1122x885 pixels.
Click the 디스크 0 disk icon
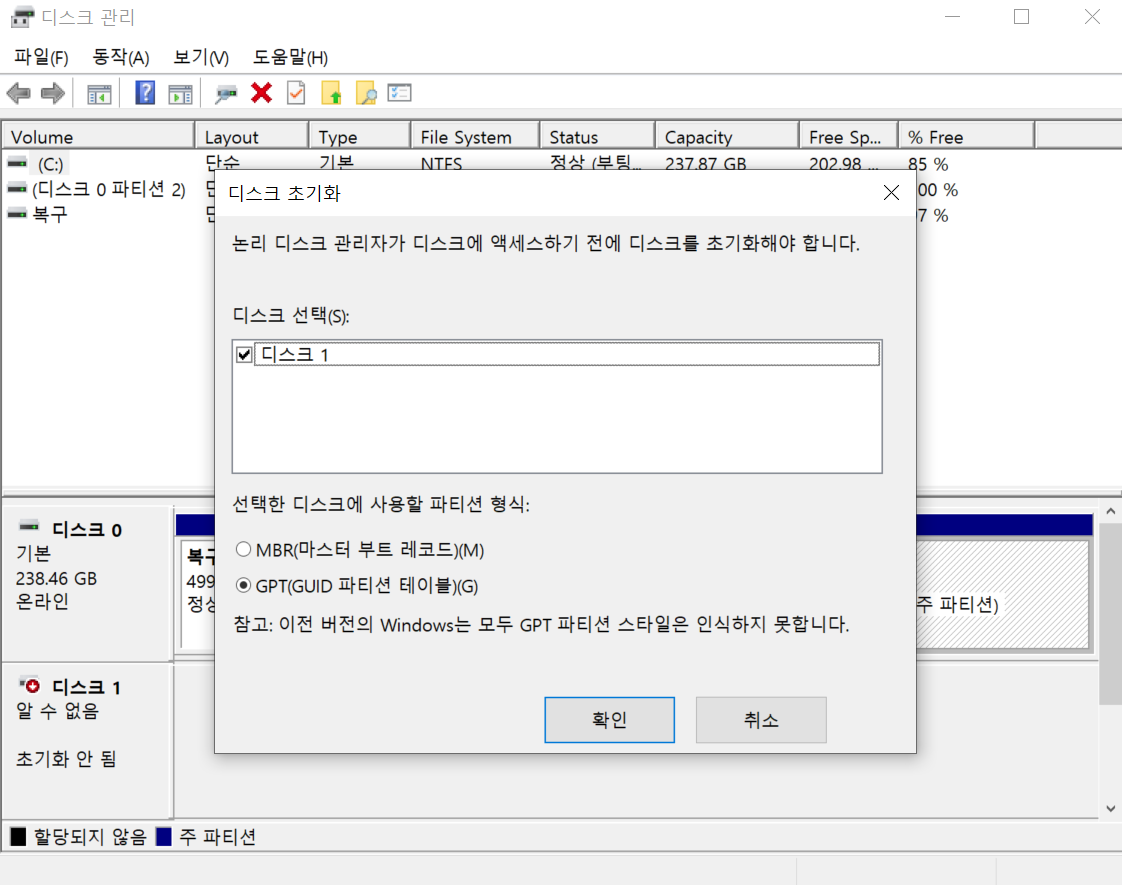29,527
